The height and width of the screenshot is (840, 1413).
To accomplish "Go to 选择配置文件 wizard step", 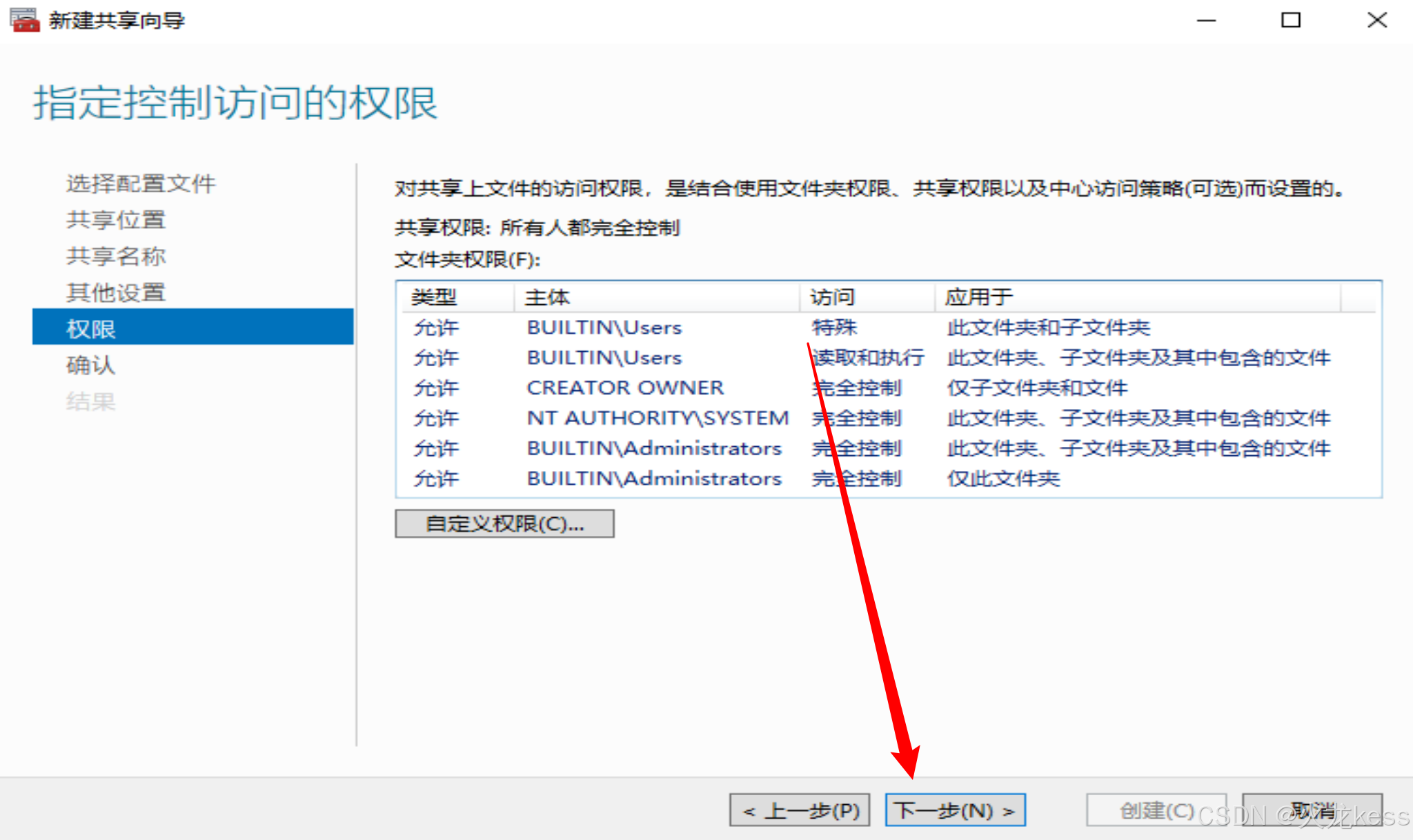I will [x=141, y=183].
